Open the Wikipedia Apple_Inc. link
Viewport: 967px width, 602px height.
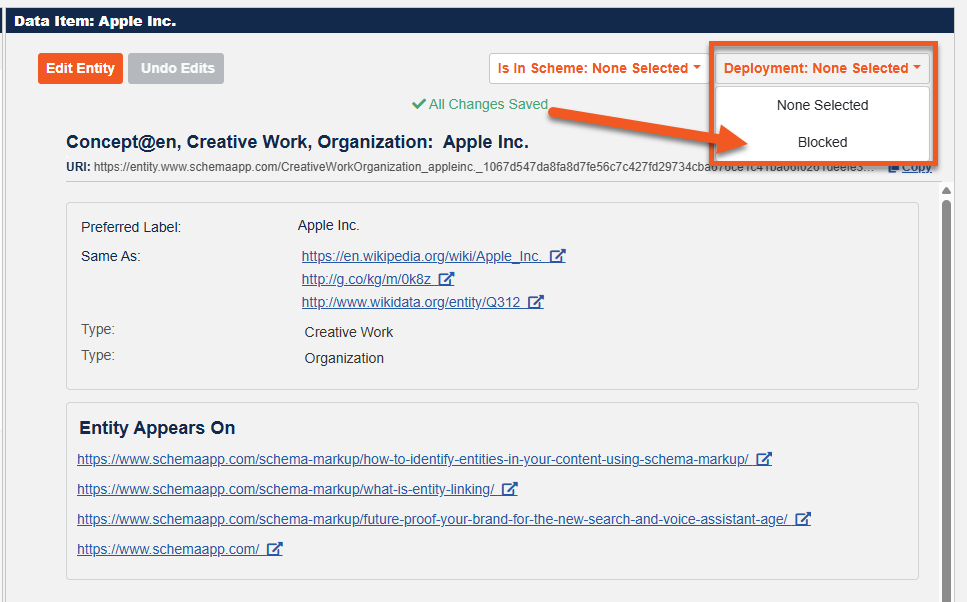point(422,256)
